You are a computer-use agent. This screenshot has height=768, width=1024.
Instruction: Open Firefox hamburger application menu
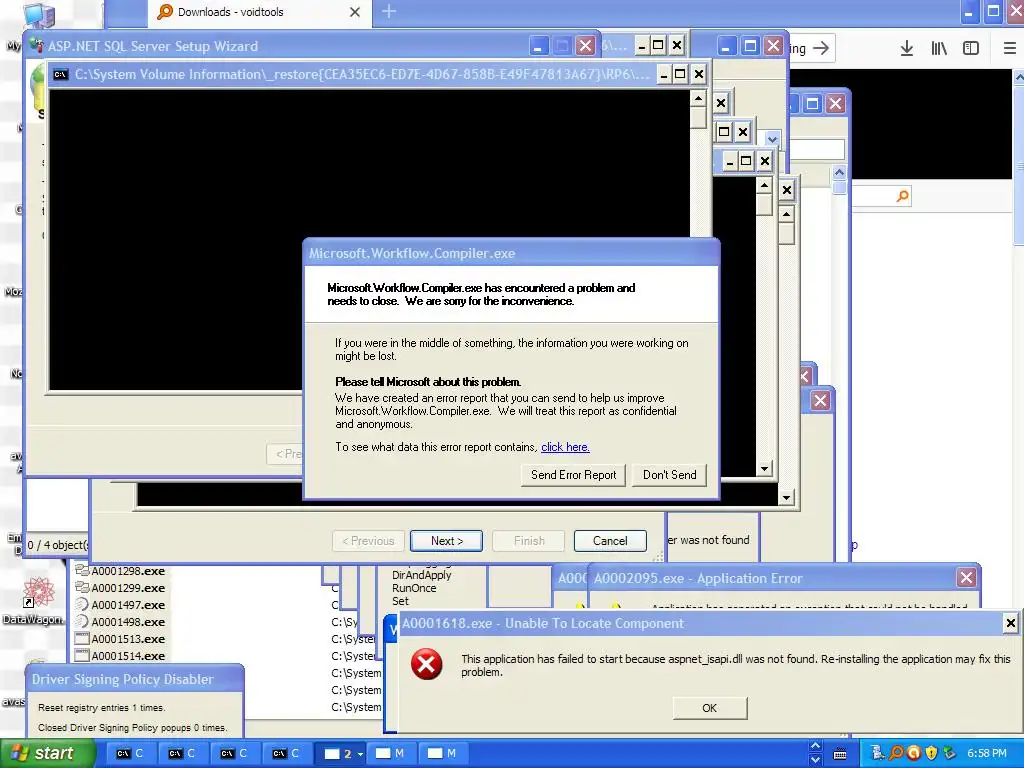[1010, 48]
